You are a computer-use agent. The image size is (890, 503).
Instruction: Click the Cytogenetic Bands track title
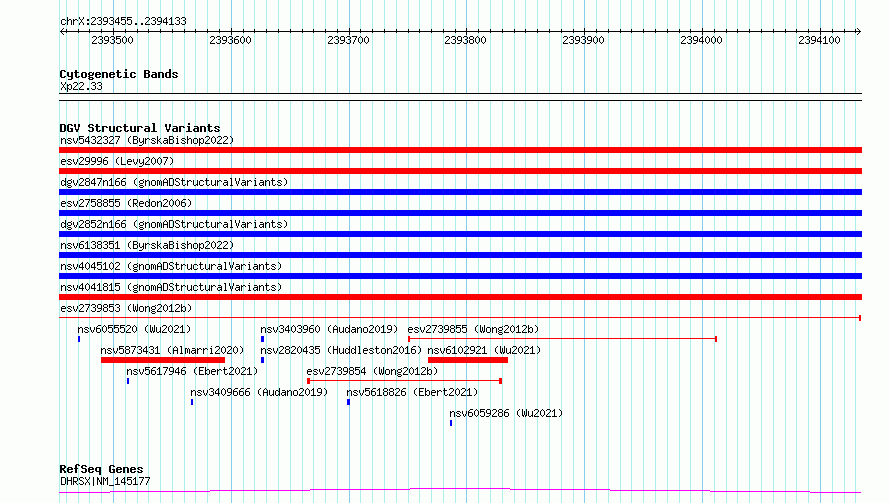point(119,74)
